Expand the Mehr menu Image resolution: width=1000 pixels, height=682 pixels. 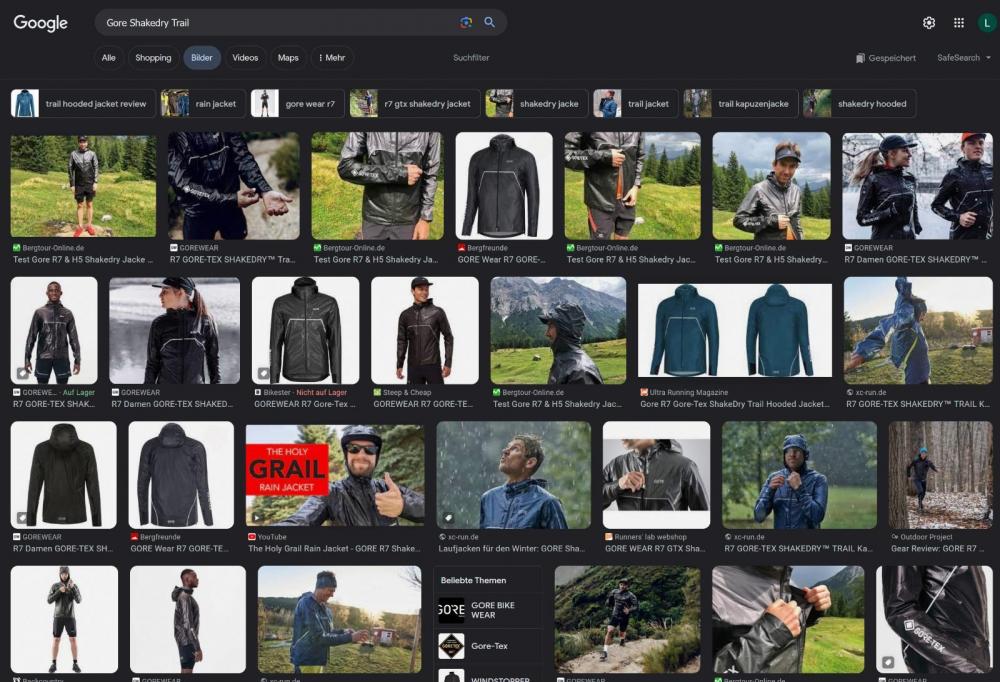click(332, 58)
